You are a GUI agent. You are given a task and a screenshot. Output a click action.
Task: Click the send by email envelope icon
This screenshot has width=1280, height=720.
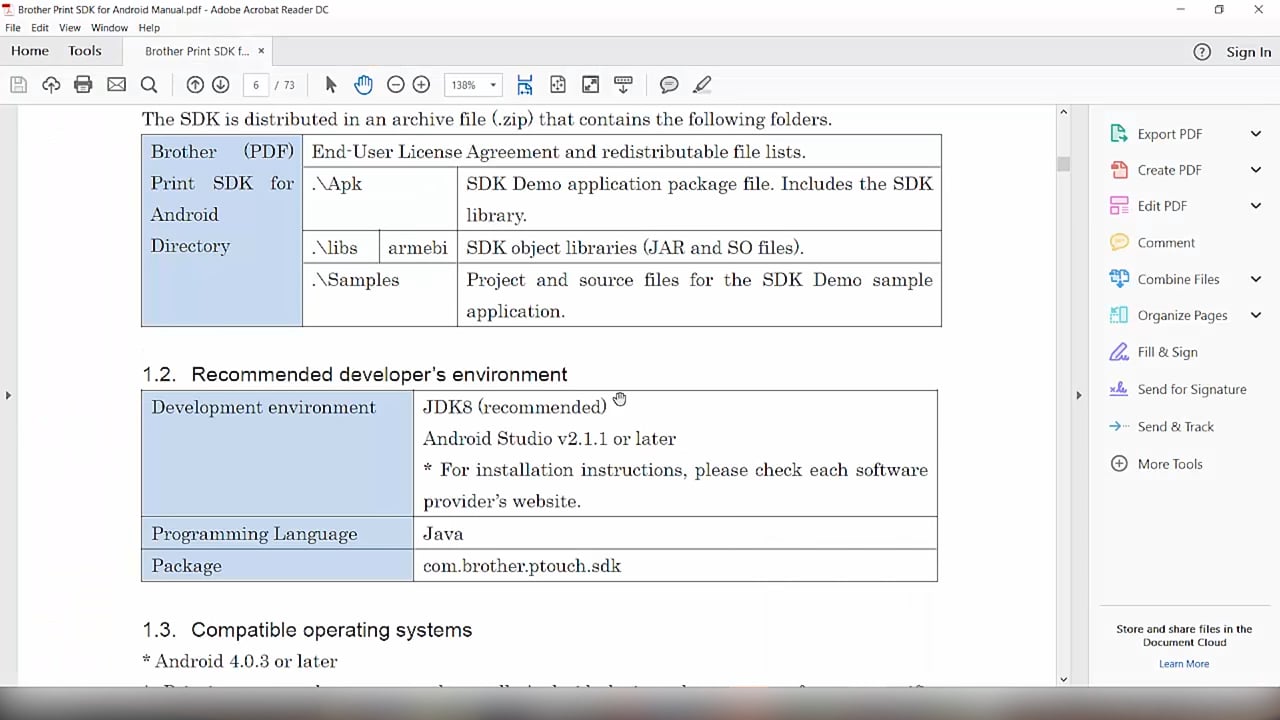click(x=117, y=85)
